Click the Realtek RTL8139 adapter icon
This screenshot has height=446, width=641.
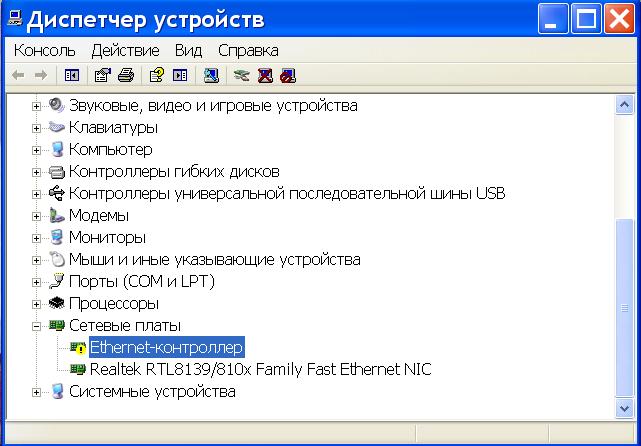(78, 370)
